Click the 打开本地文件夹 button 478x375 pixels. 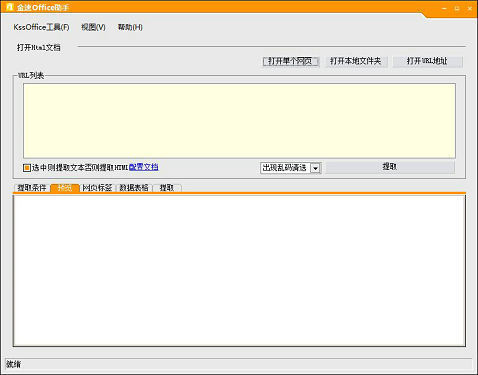pyautogui.click(x=356, y=61)
